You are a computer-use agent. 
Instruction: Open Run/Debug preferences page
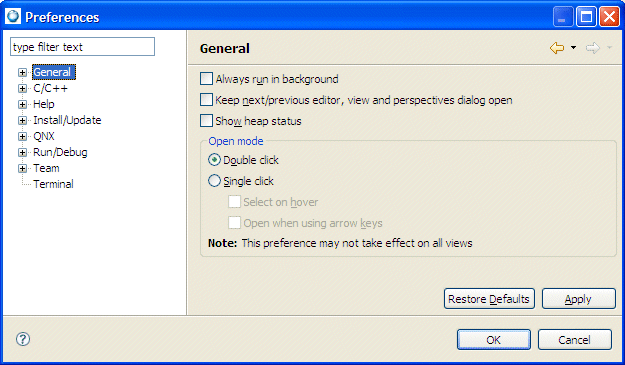[x=60, y=152]
